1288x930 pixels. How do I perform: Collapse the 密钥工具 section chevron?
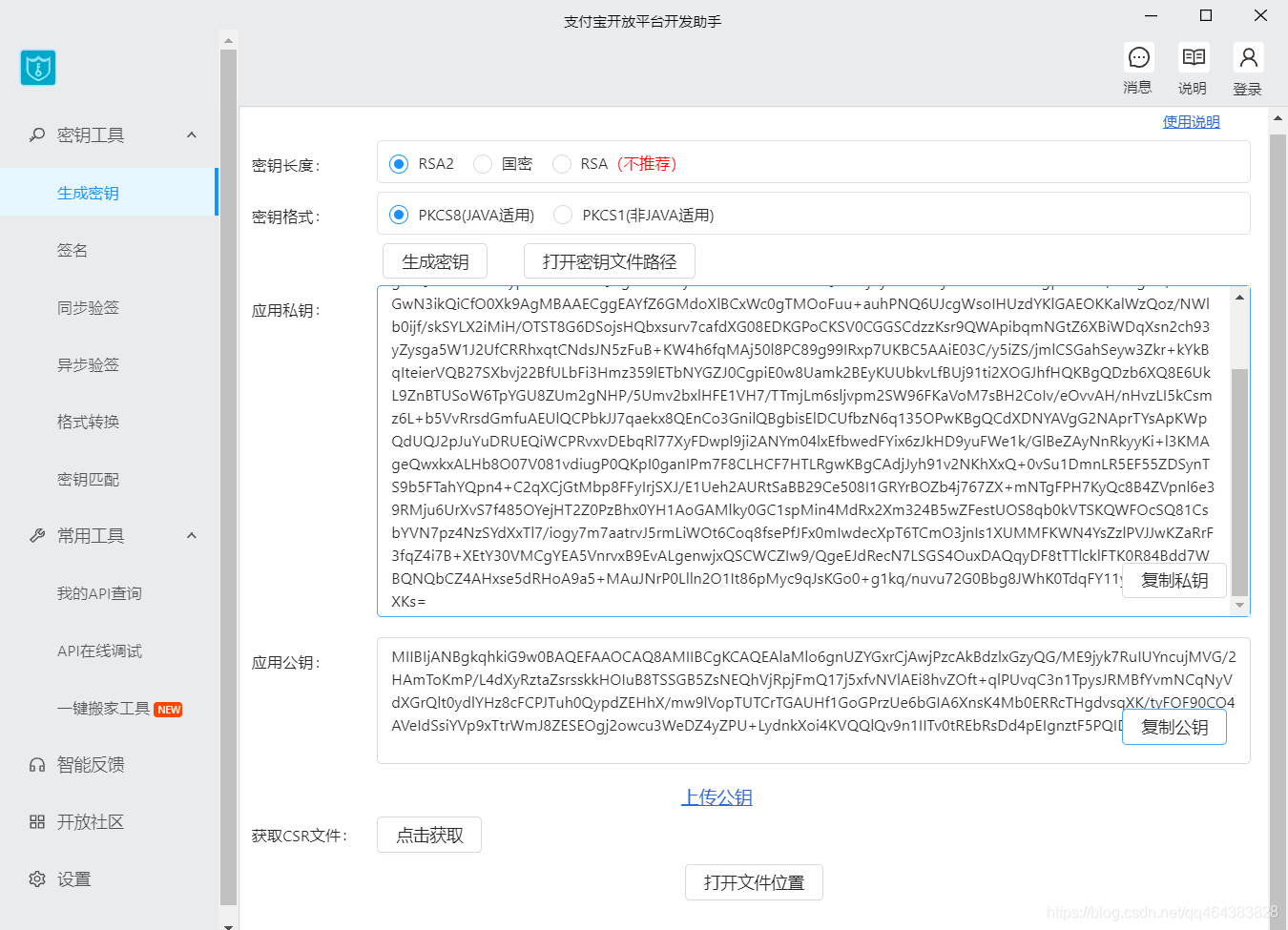coord(192,135)
